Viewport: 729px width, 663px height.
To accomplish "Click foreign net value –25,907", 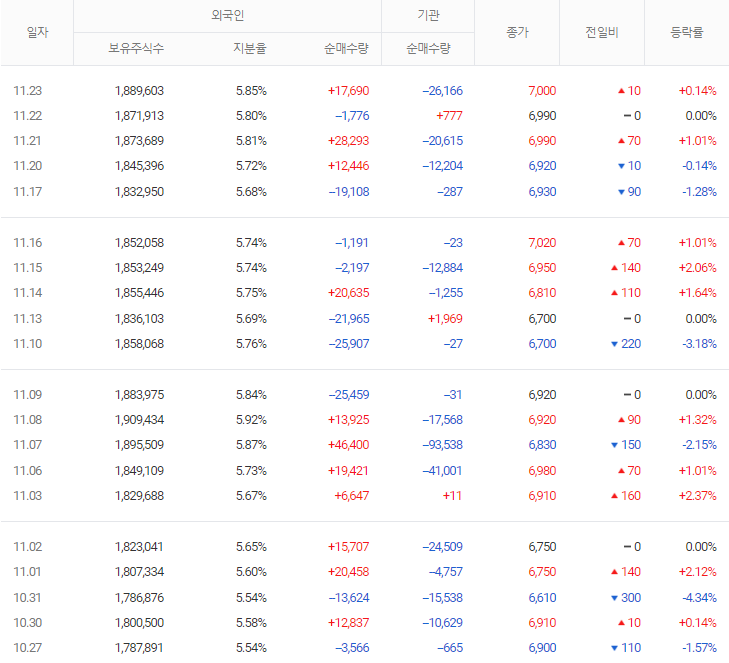I will (349, 344).
